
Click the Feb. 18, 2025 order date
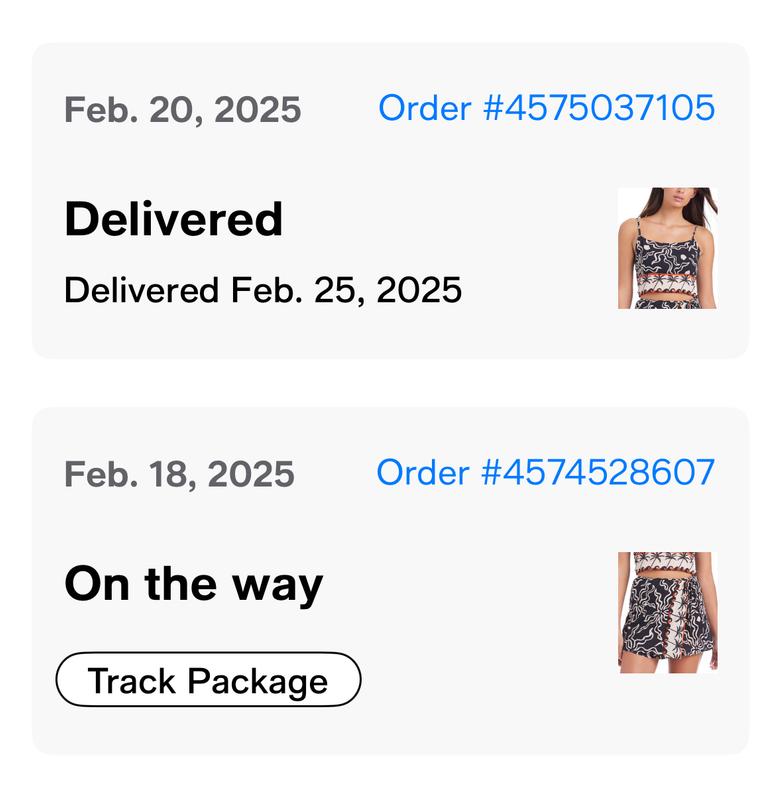pyautogui.click(x=180, y=474)
